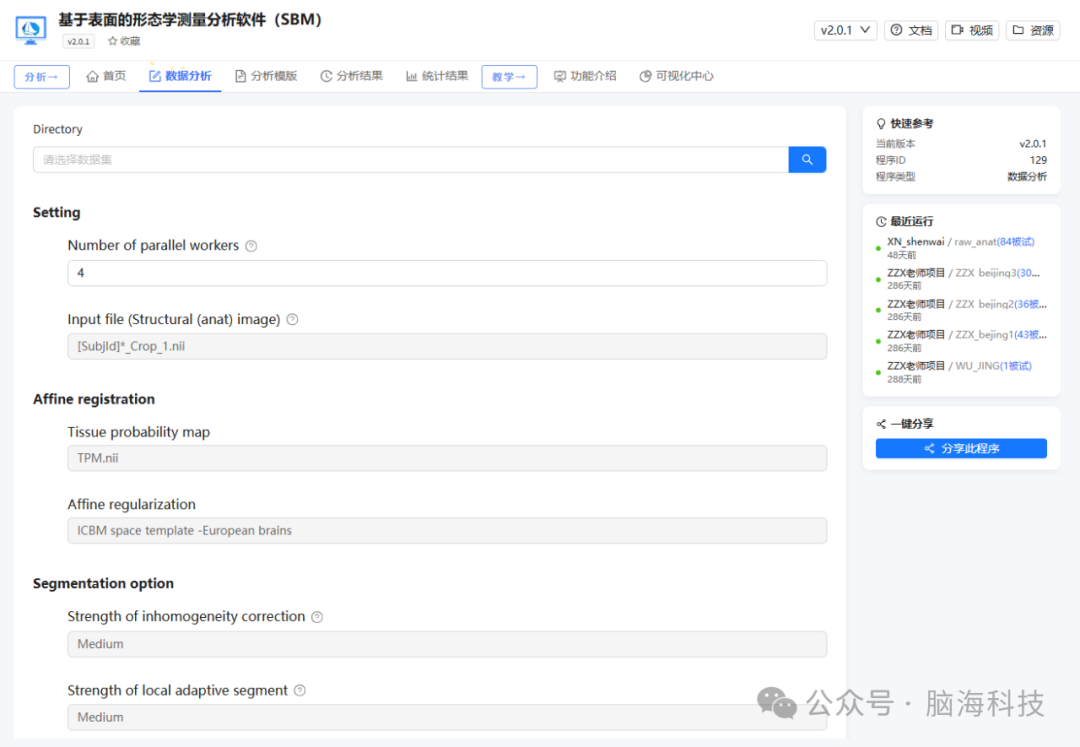The width and height of the screenshot is (1080, 747).
Task: Click the v2.0.1 version tag under title
Action: (79, 41)
